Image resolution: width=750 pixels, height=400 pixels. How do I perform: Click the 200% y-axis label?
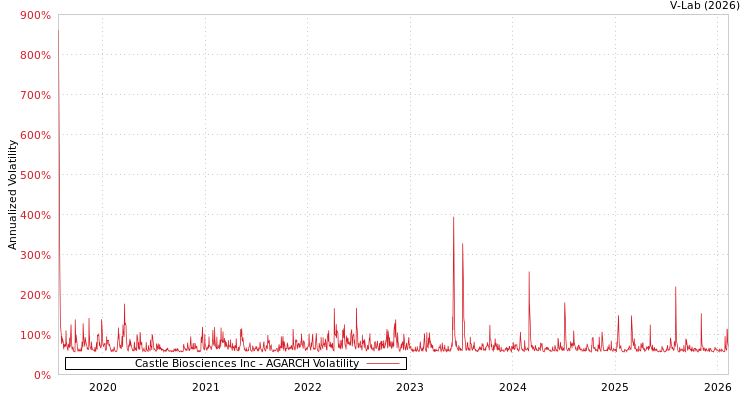tap(35, 295)
